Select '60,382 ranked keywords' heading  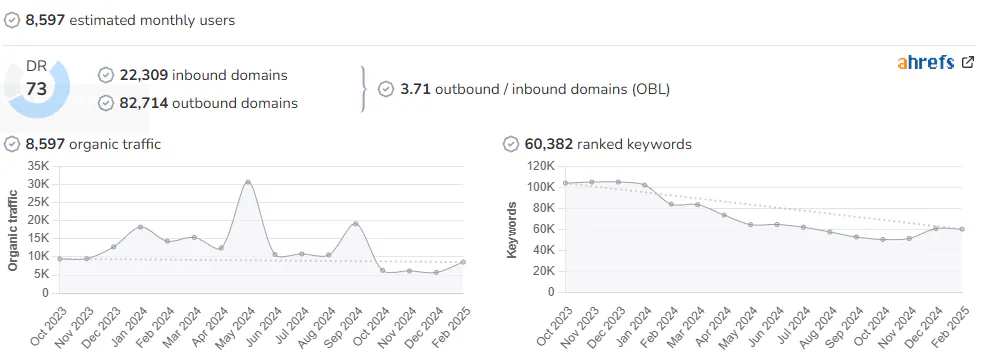click(x=608, y=144)
